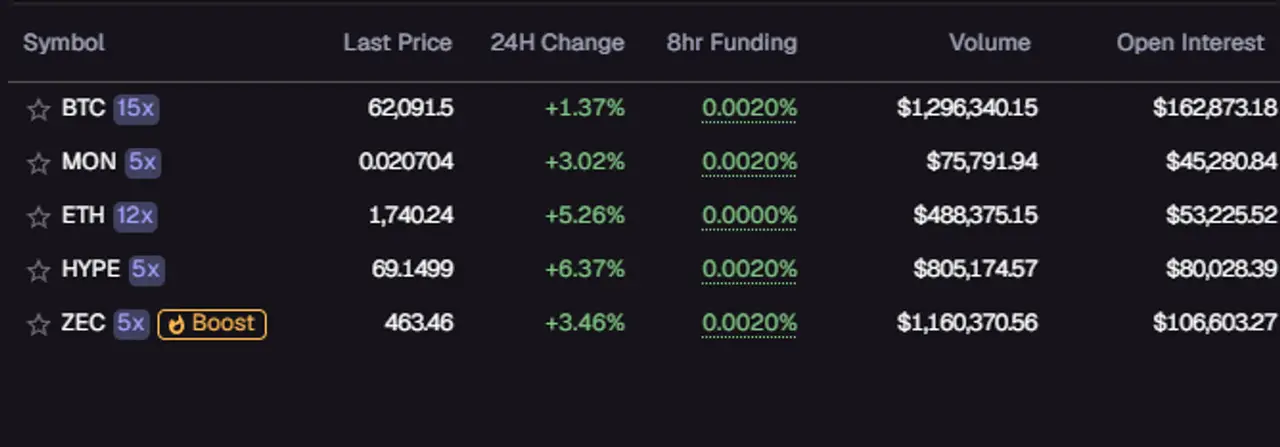The height and width of the screenshot is (447, 1280).
Task: Mark HYPE as a favorite
Action: (38, 271)
